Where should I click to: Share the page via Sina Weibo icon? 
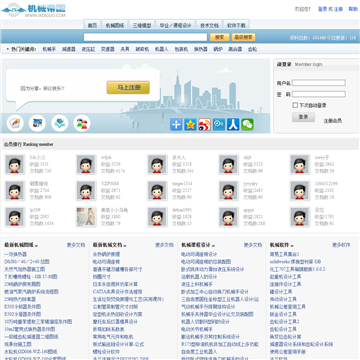(x=205, y=124)
